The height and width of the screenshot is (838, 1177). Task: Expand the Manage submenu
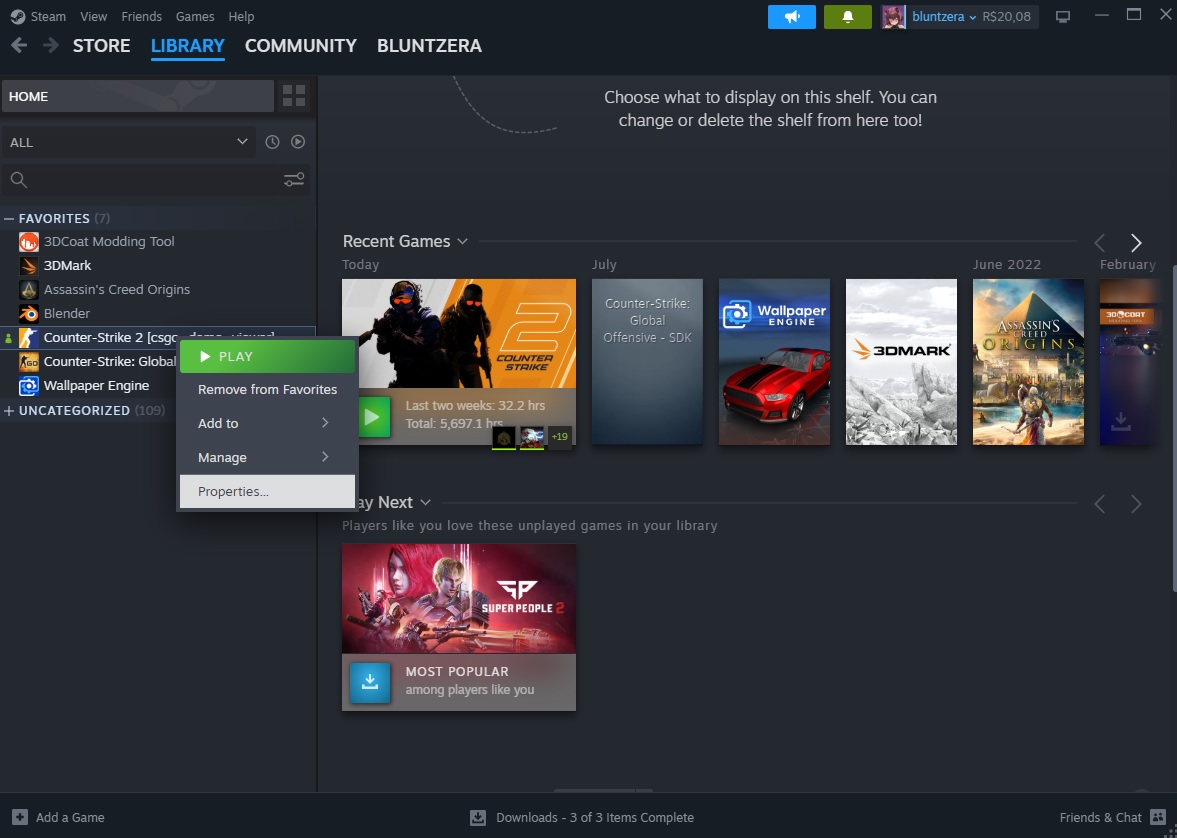point(267,457)
